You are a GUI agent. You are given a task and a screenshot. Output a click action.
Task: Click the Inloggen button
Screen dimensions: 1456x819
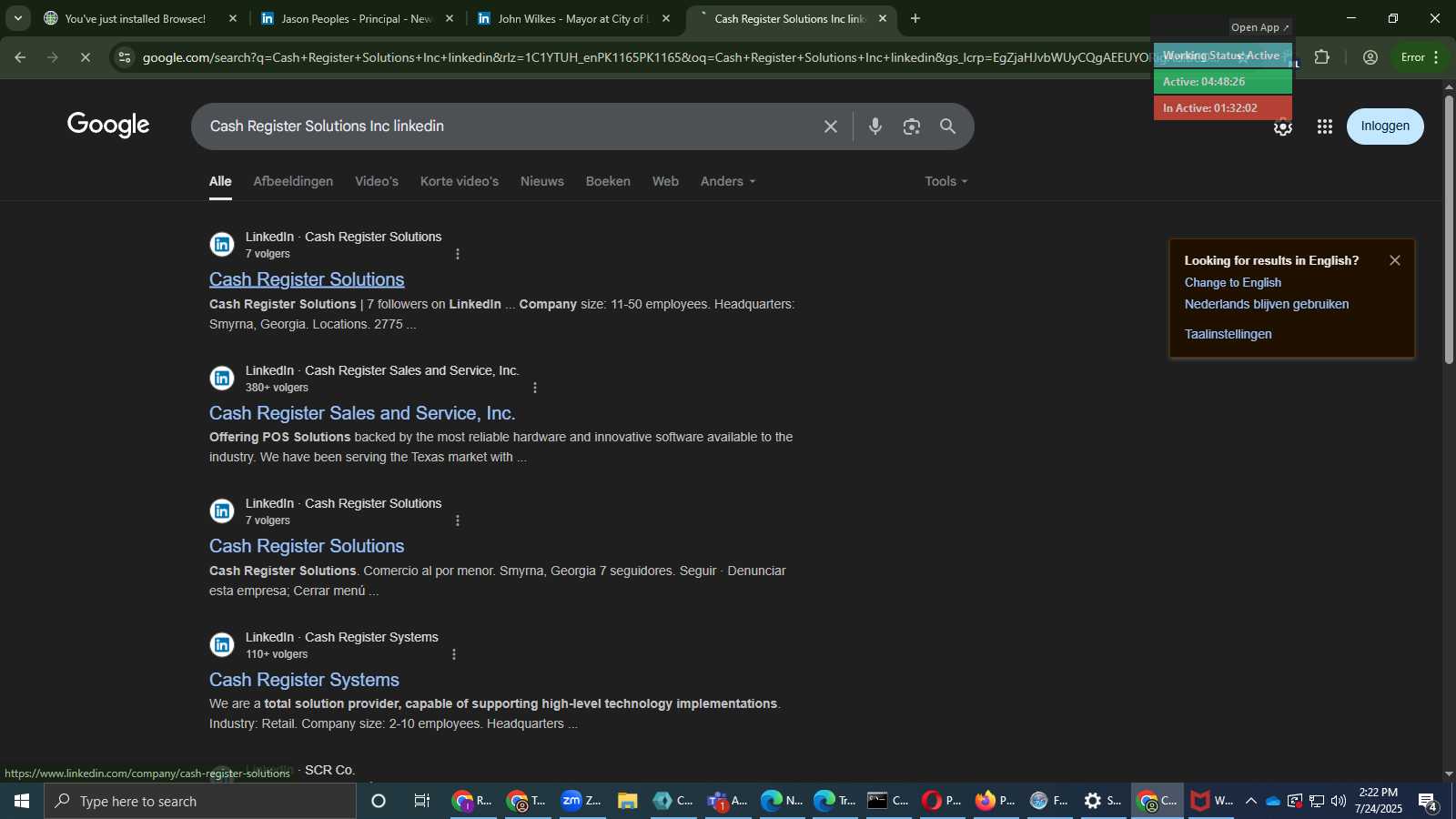click(x=1385, y=126)
